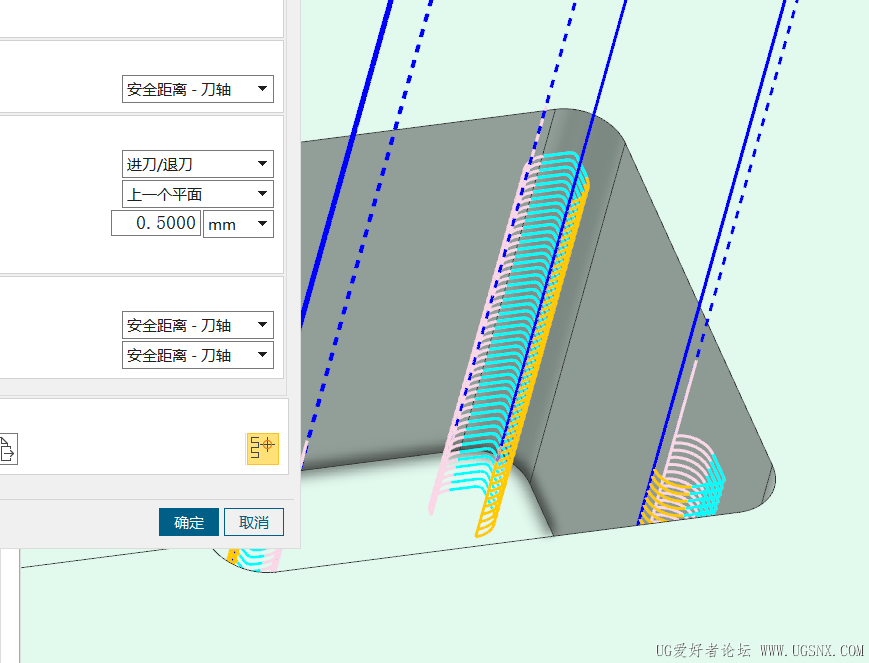Viewport: 869px width, 663px height.
Task: Open the bottom 安全距离 - 刀轴 combo box
Action: click(x=197, y=355)
